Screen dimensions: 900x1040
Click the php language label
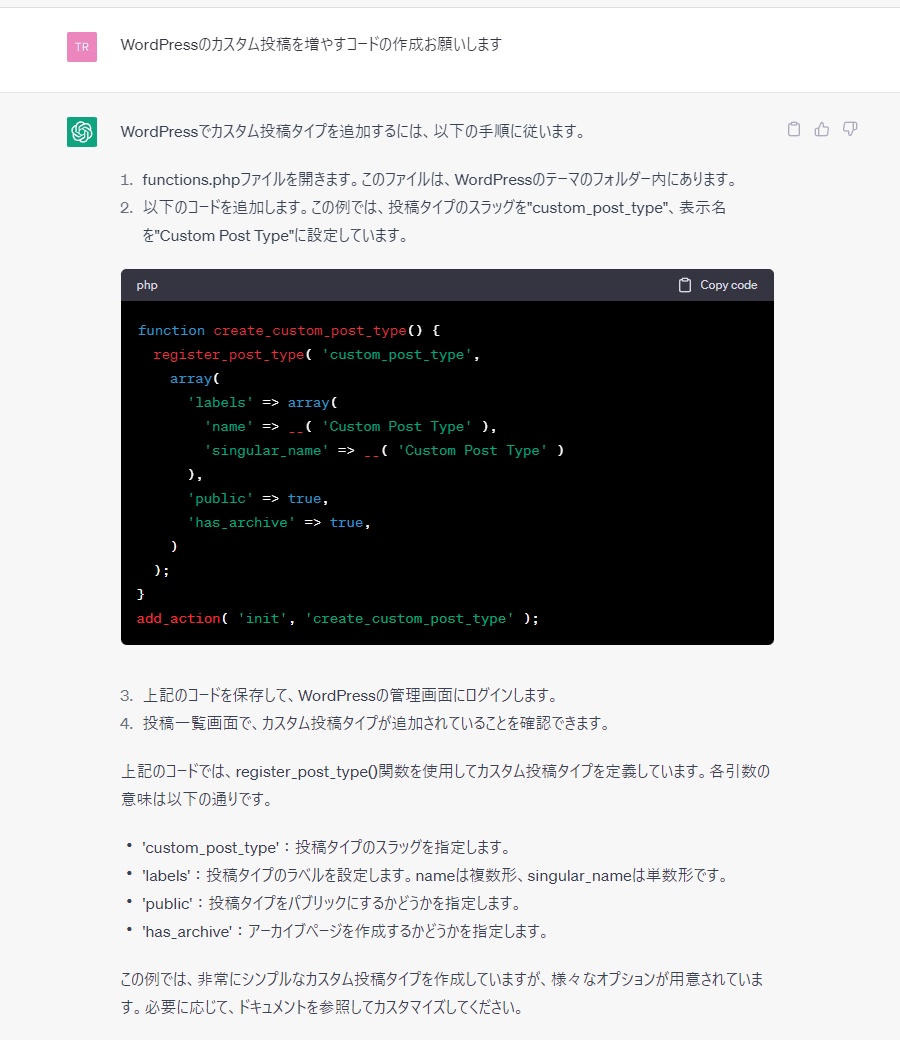(147, 285)
